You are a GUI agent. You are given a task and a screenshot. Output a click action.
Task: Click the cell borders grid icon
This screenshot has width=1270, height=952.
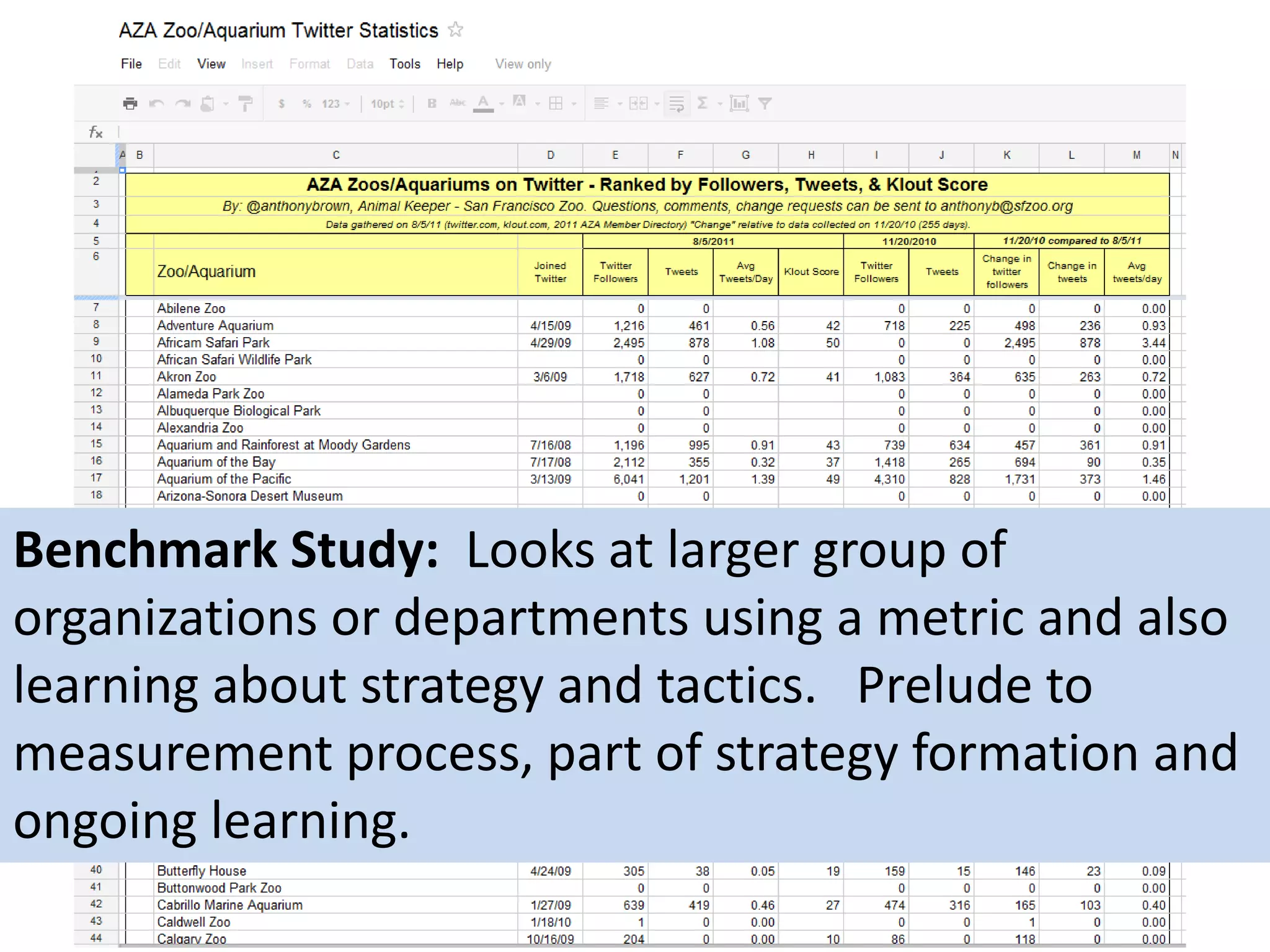click(556, 104)
